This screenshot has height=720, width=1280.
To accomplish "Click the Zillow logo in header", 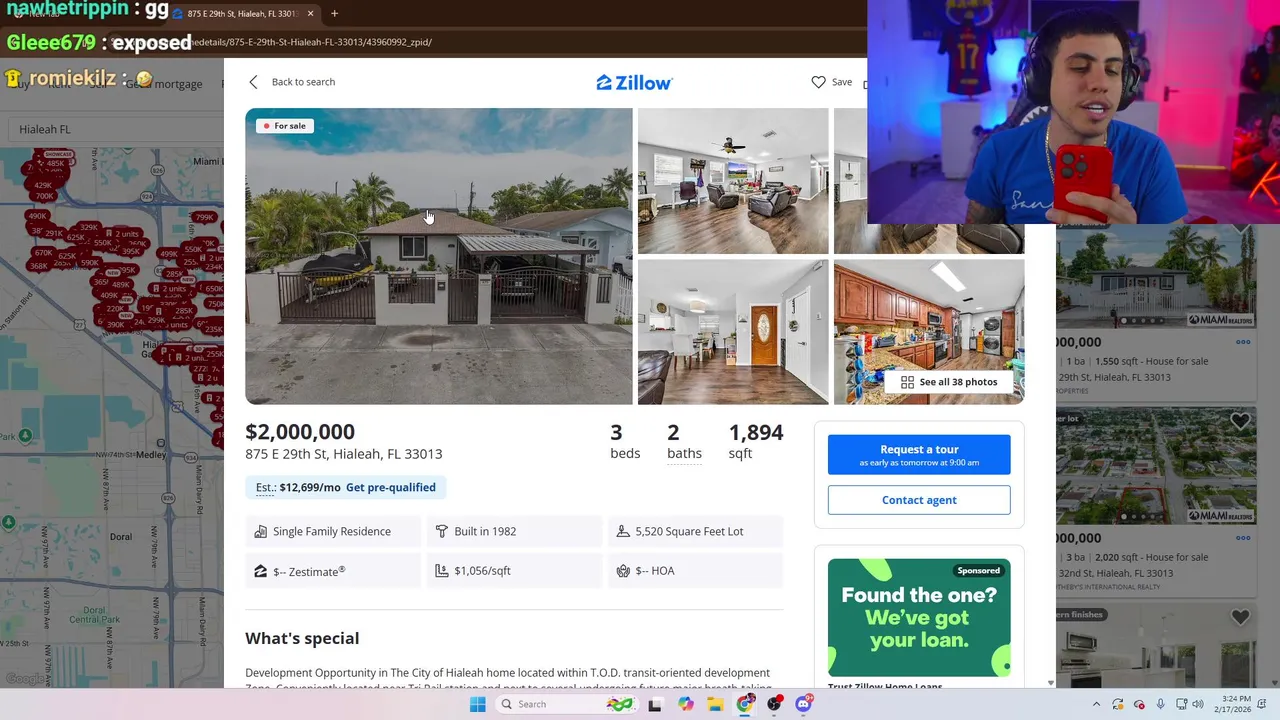I will coord(634,83).
